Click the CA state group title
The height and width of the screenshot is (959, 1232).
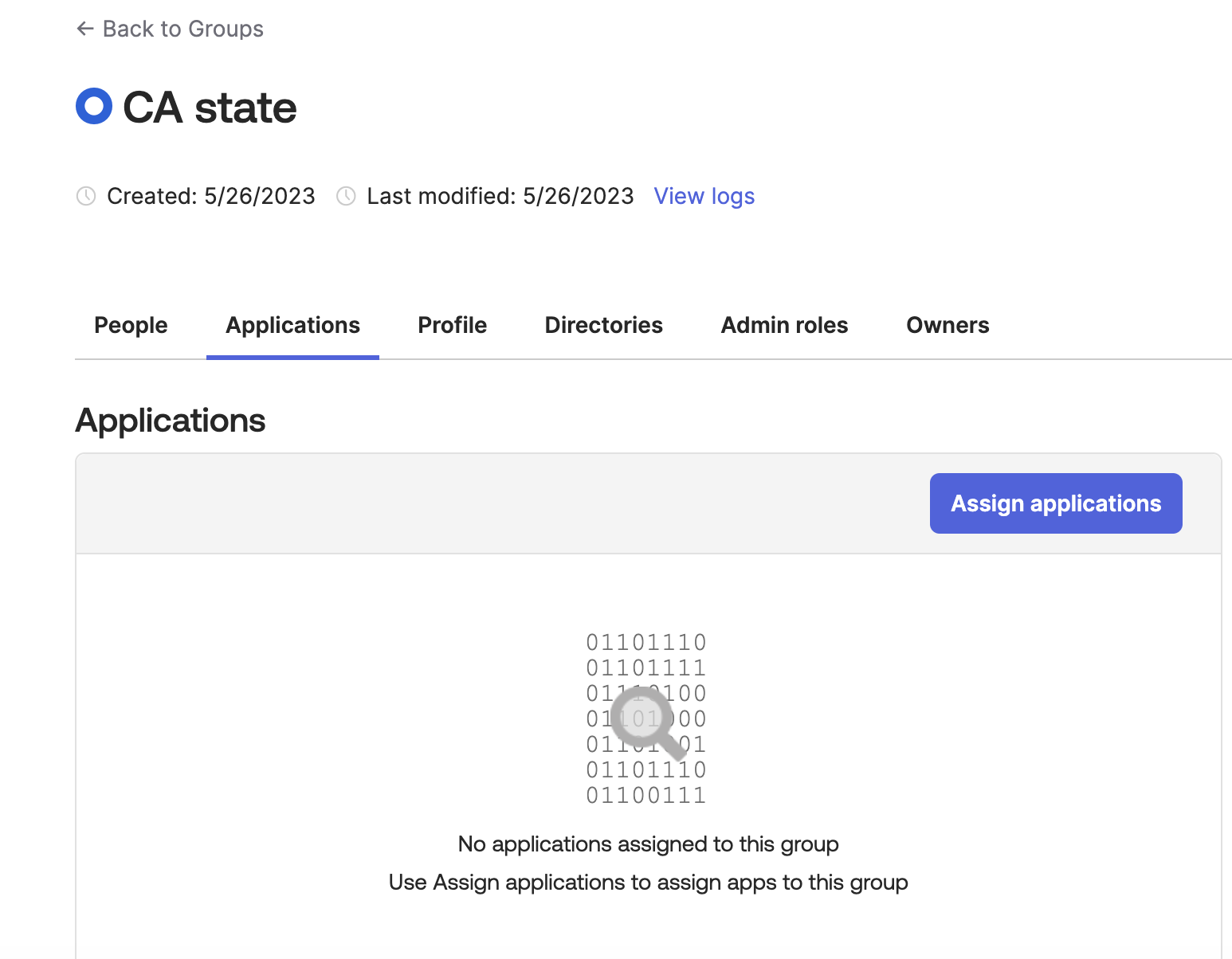210,108
